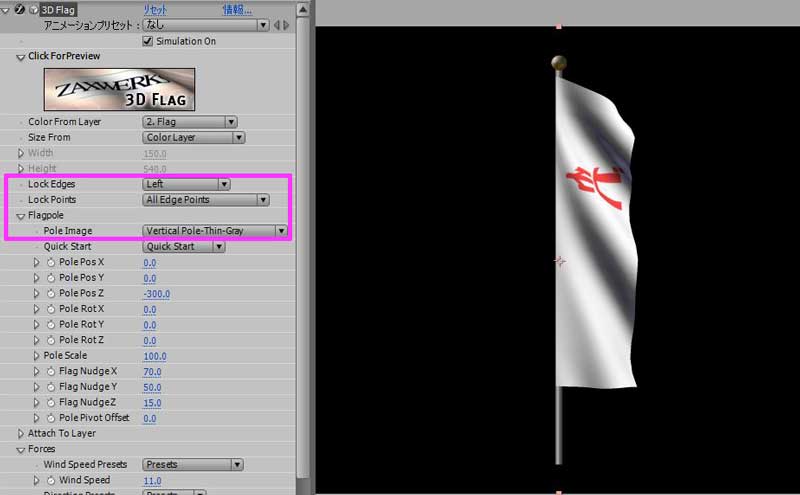This screenshot has height=495, width=800.
Task: Expand the Pole Pos Y property
Action: (36, 278)
